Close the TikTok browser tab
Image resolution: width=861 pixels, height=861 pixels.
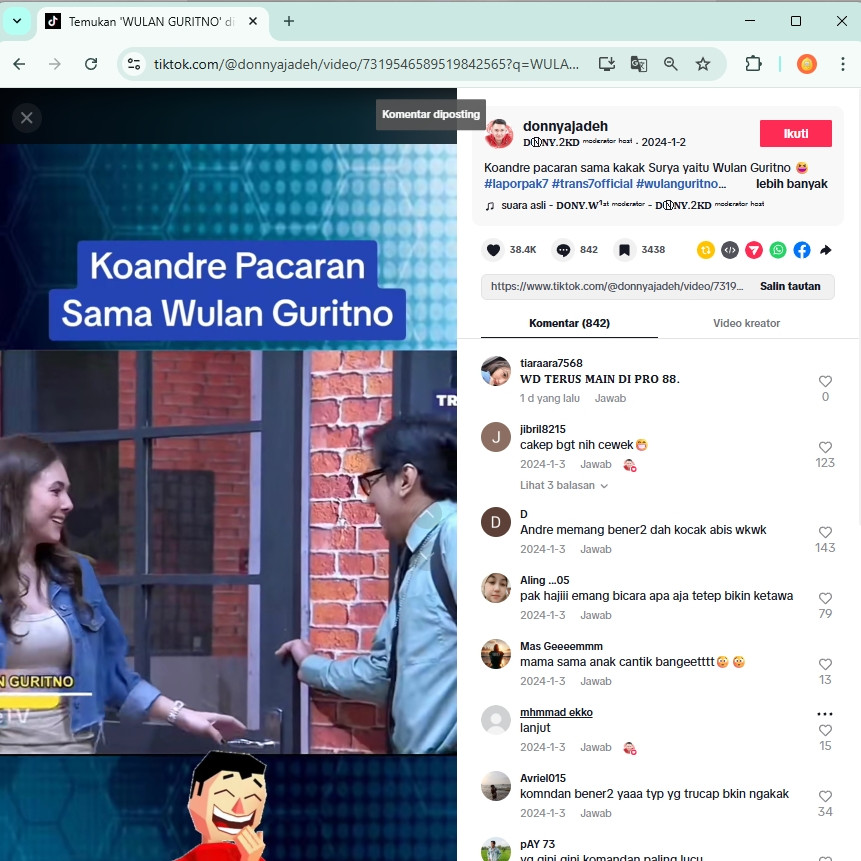tap(253, 21)
